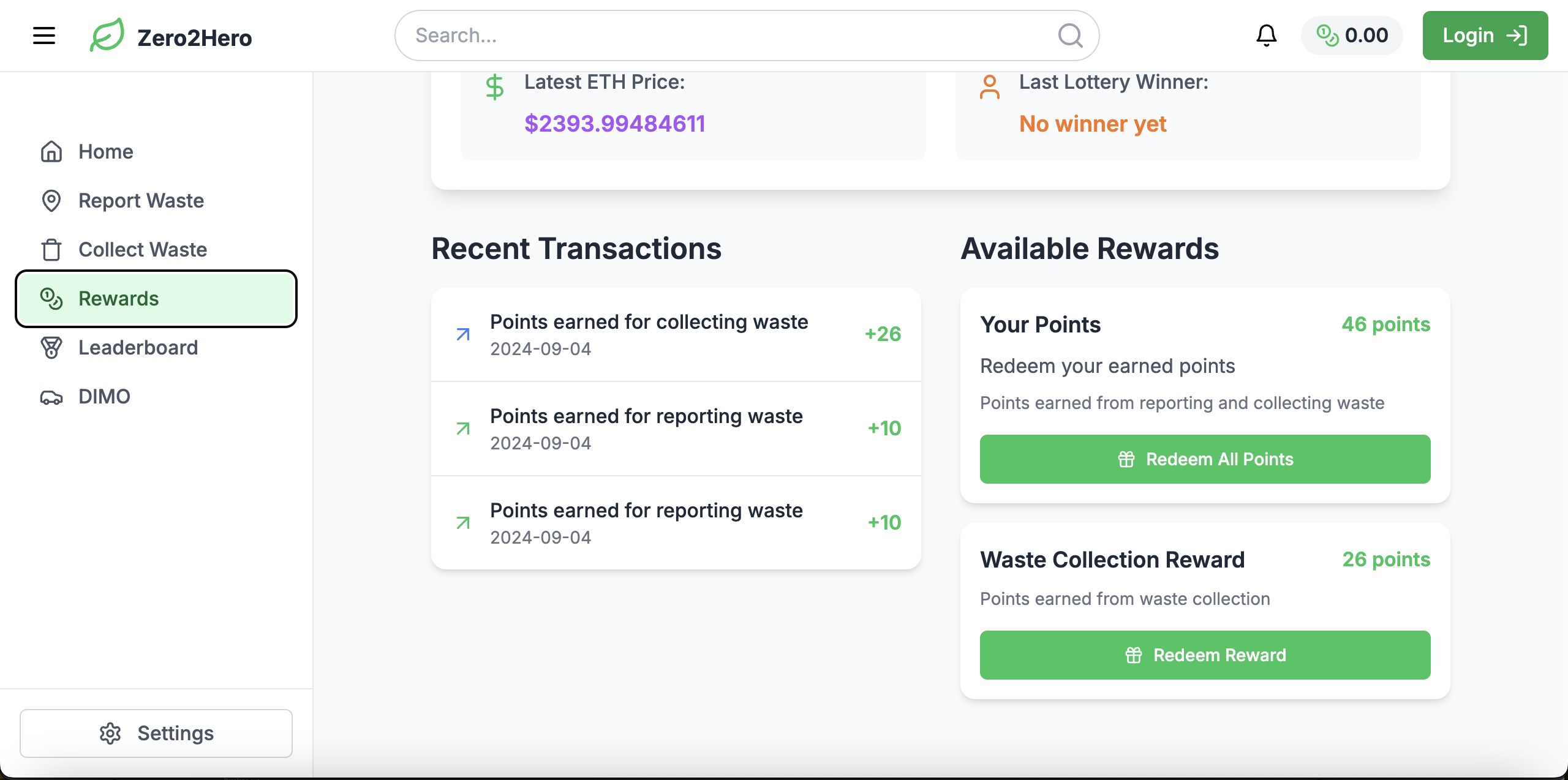Image resolution: width=1568 pixels, height=780 pixels.
Task: Click the Zero2Hero leaf logo
Action: tap(107, 36)
